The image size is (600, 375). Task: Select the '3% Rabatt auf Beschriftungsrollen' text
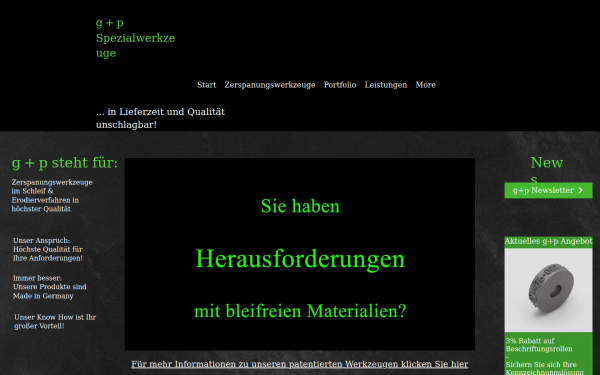pos(539,345)
